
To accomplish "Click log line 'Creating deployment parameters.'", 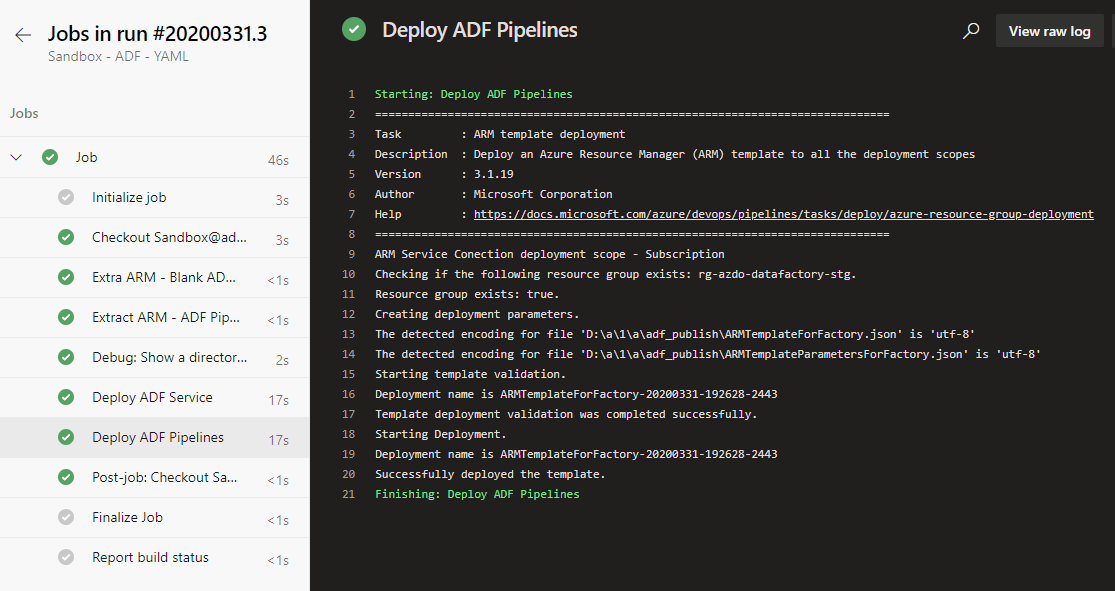I will pyautogui.click(x=477, y=314).
